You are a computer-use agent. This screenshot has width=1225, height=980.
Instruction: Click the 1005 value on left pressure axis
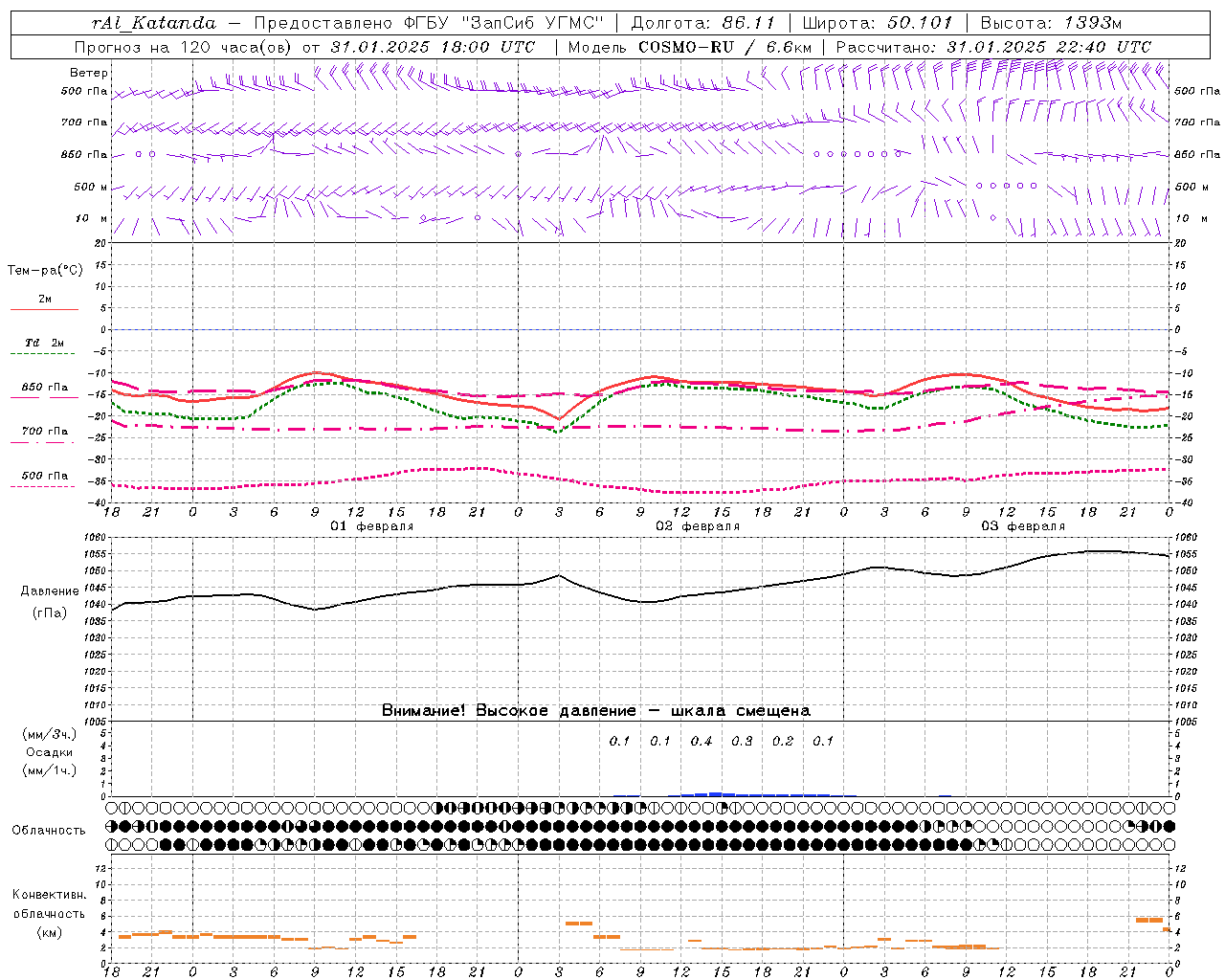tap(97, 722)
